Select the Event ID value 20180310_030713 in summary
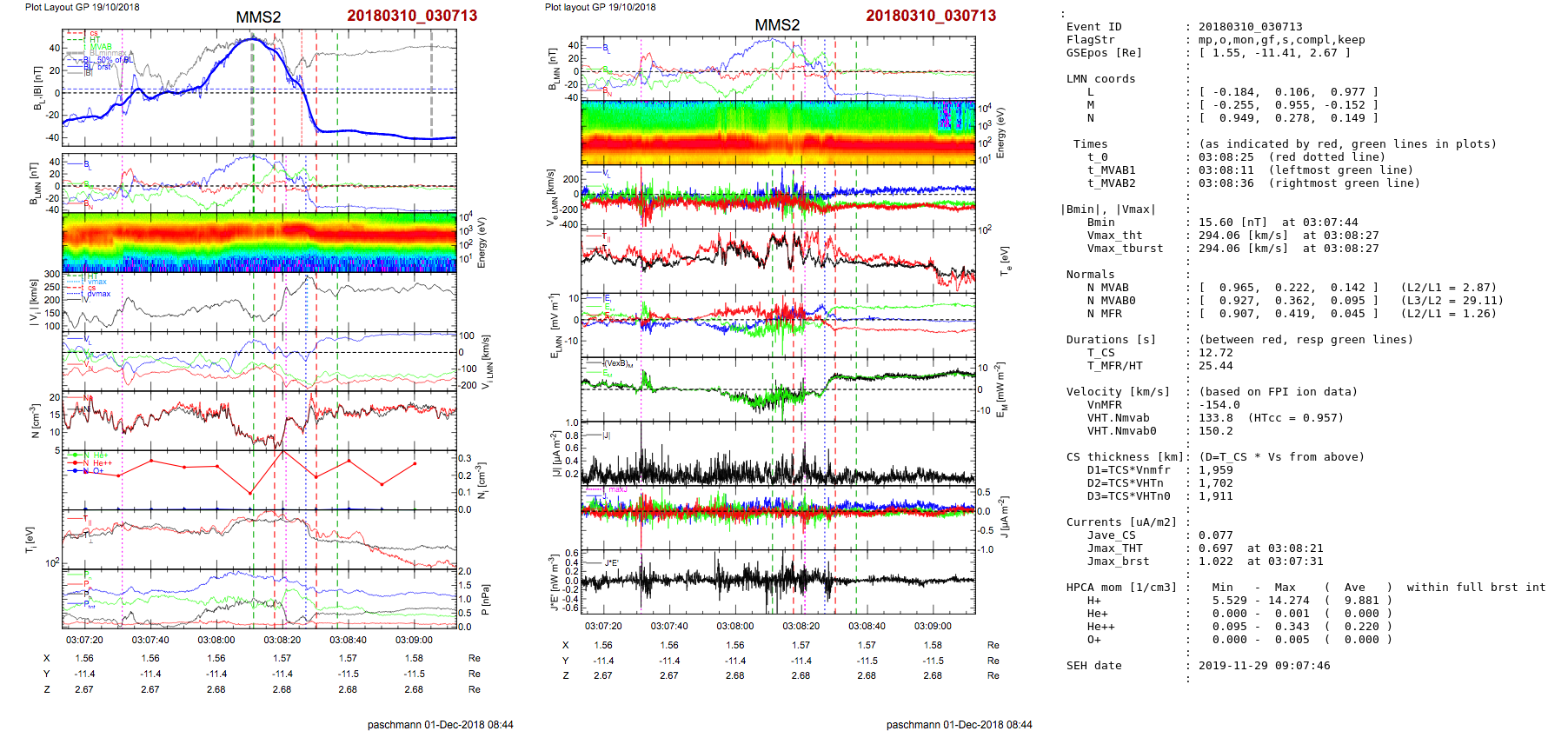 coord(1251,27)
